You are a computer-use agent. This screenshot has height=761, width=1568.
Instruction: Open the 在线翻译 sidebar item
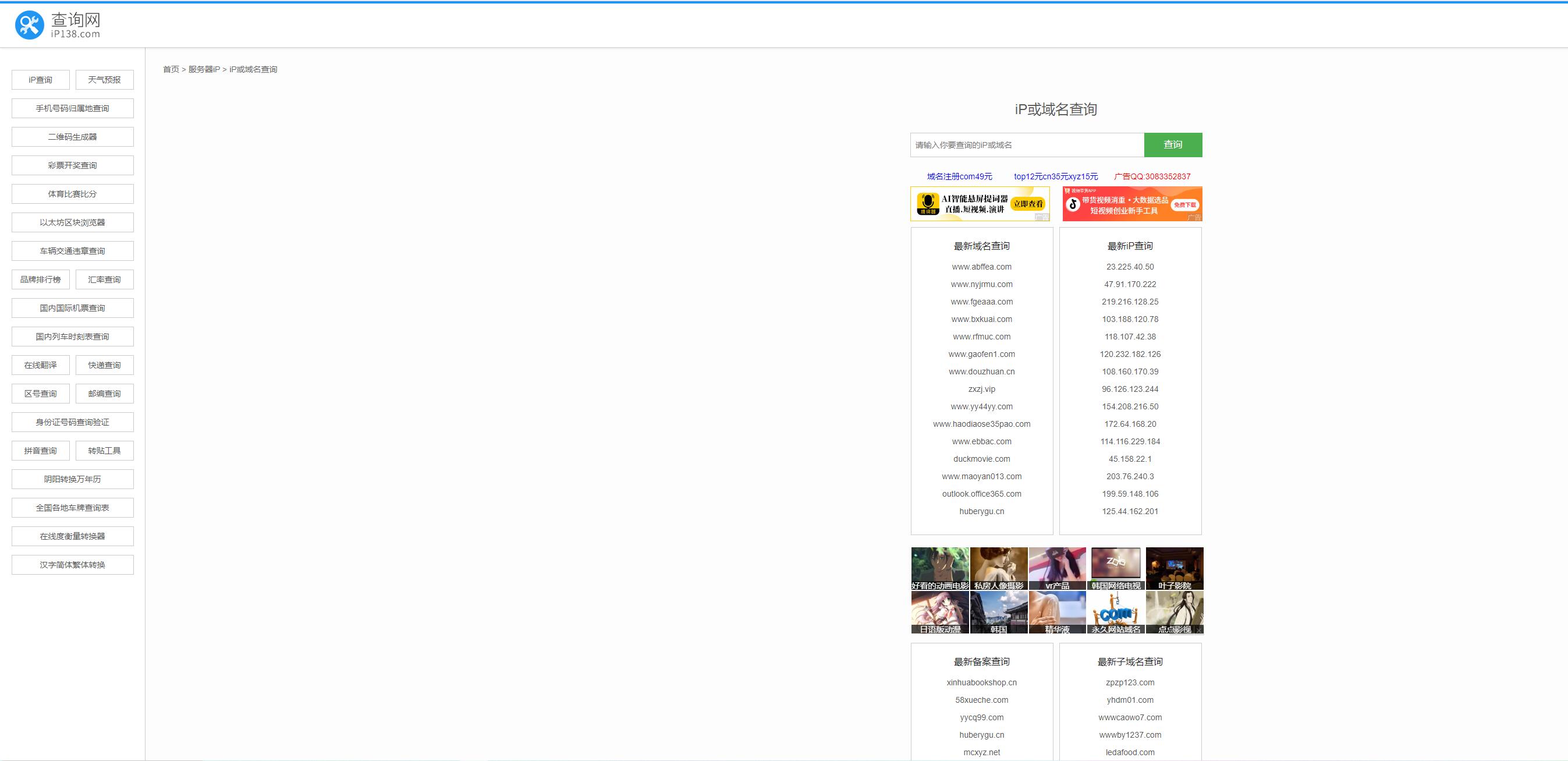[x=41, y=365]
